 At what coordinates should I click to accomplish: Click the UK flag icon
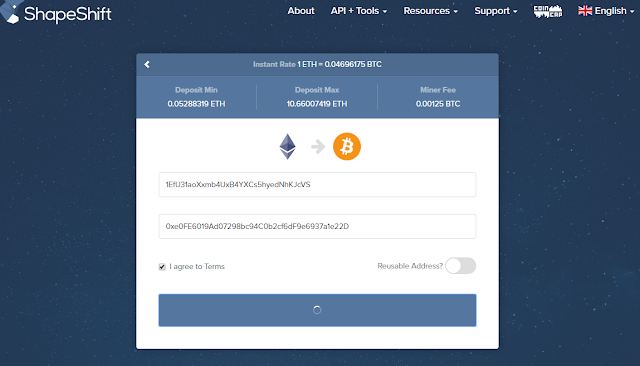585,11
